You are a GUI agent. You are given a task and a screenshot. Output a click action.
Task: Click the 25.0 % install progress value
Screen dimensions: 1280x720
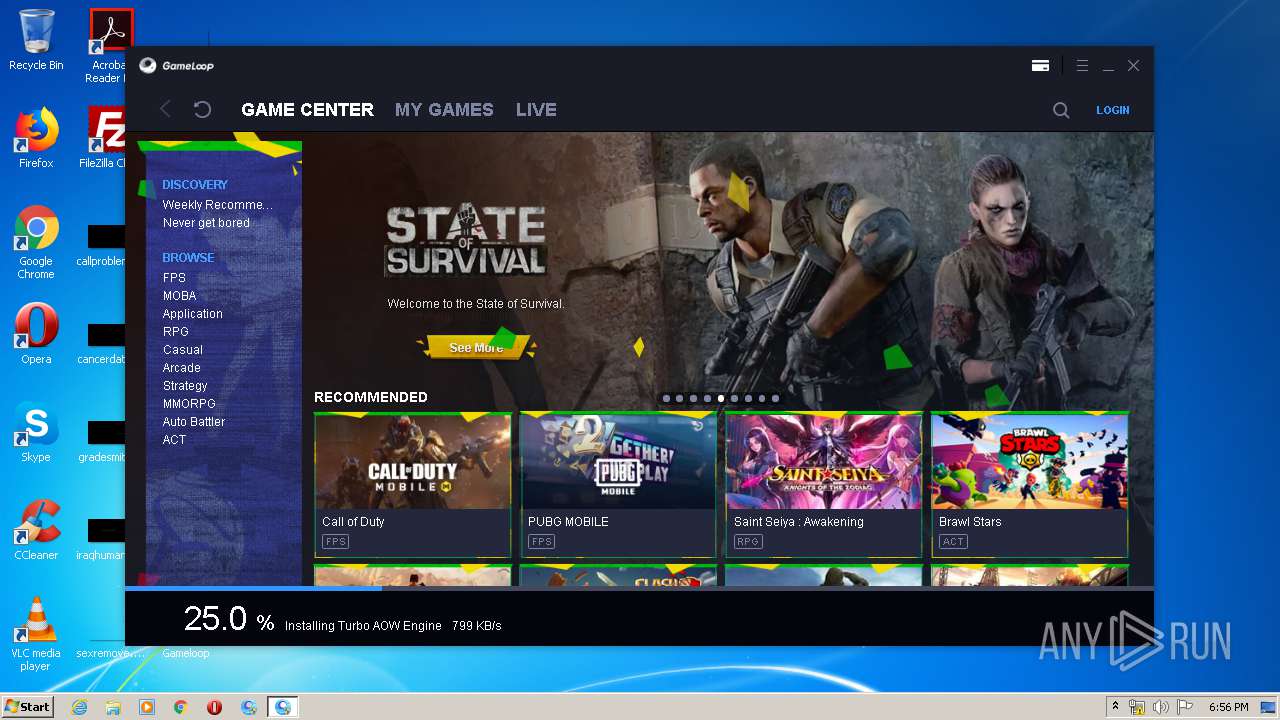[x=229, y=619]
